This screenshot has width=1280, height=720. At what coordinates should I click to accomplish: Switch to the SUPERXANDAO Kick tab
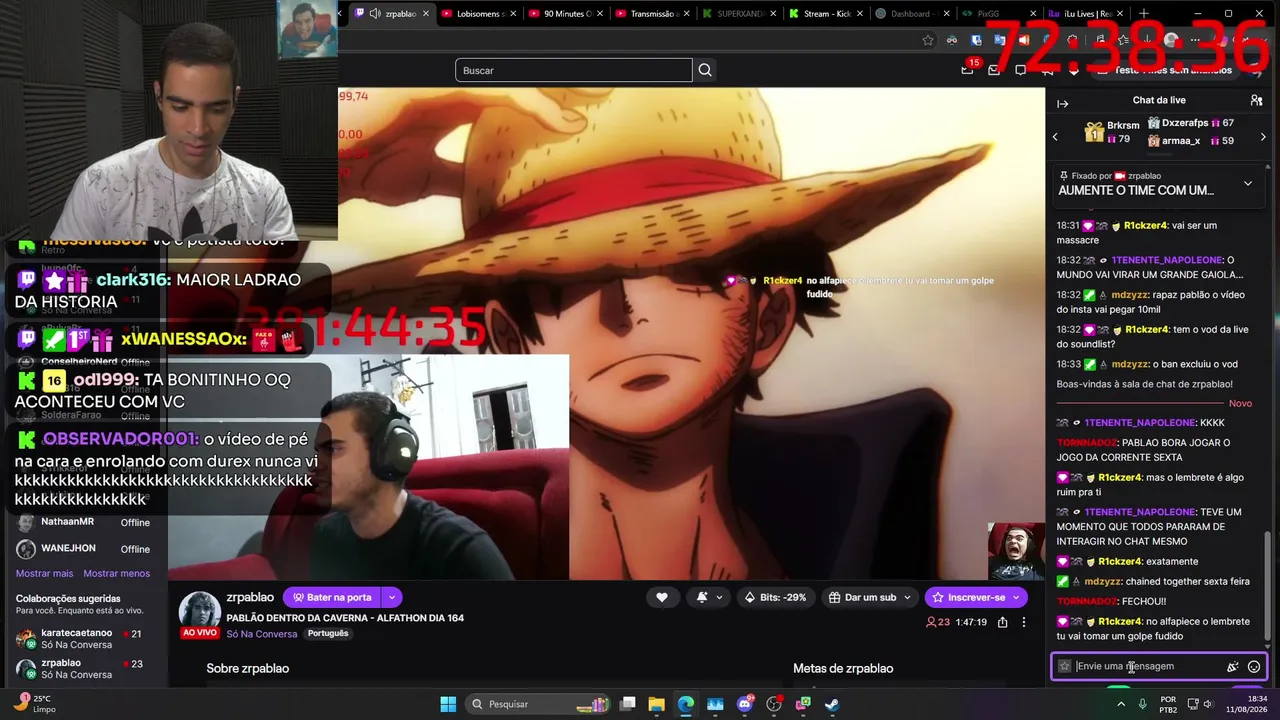(739, 14)
